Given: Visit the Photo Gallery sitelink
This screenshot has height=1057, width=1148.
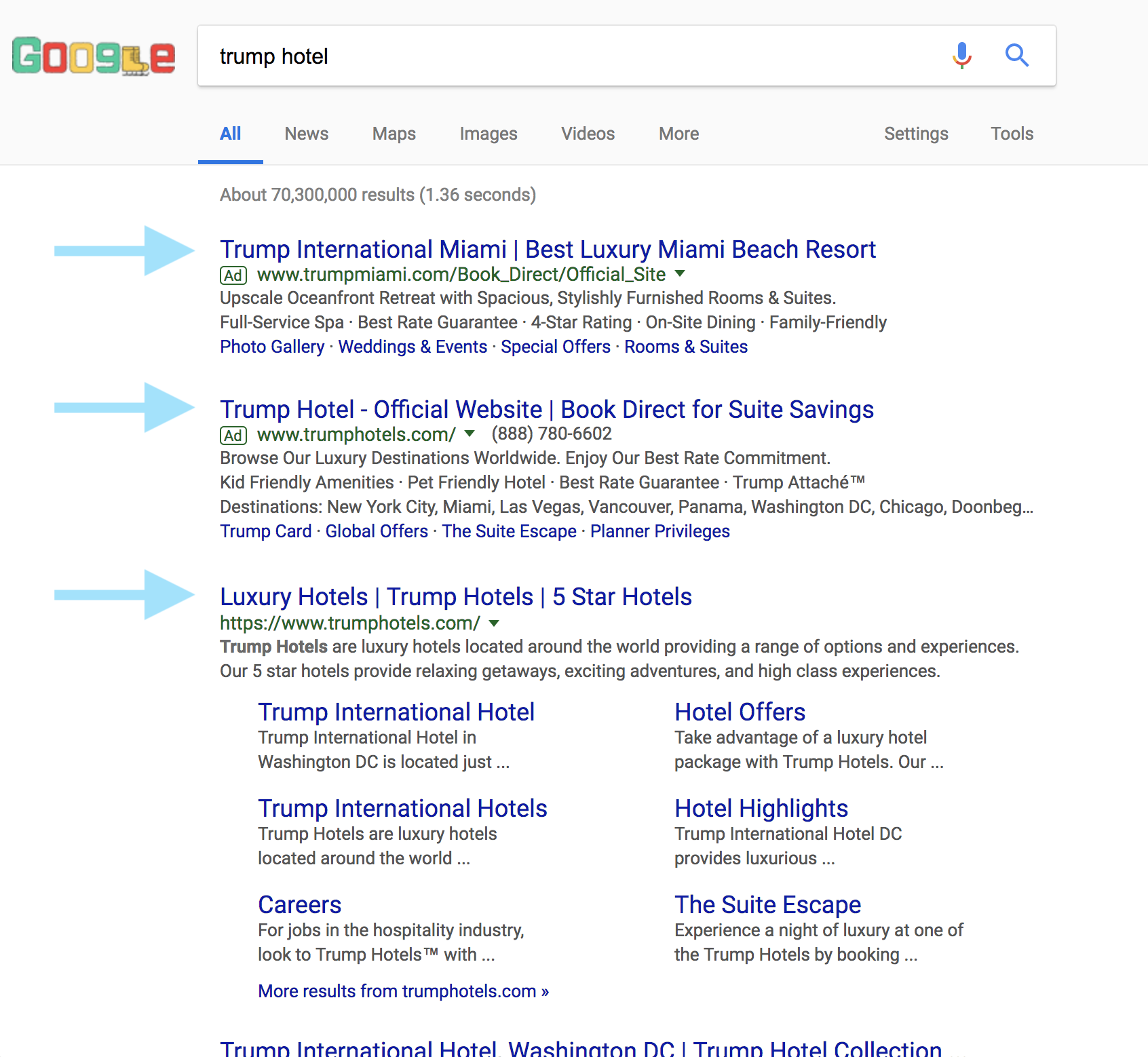Looking at the screenshot, I should pyautogui.click(x=272, y=347).
